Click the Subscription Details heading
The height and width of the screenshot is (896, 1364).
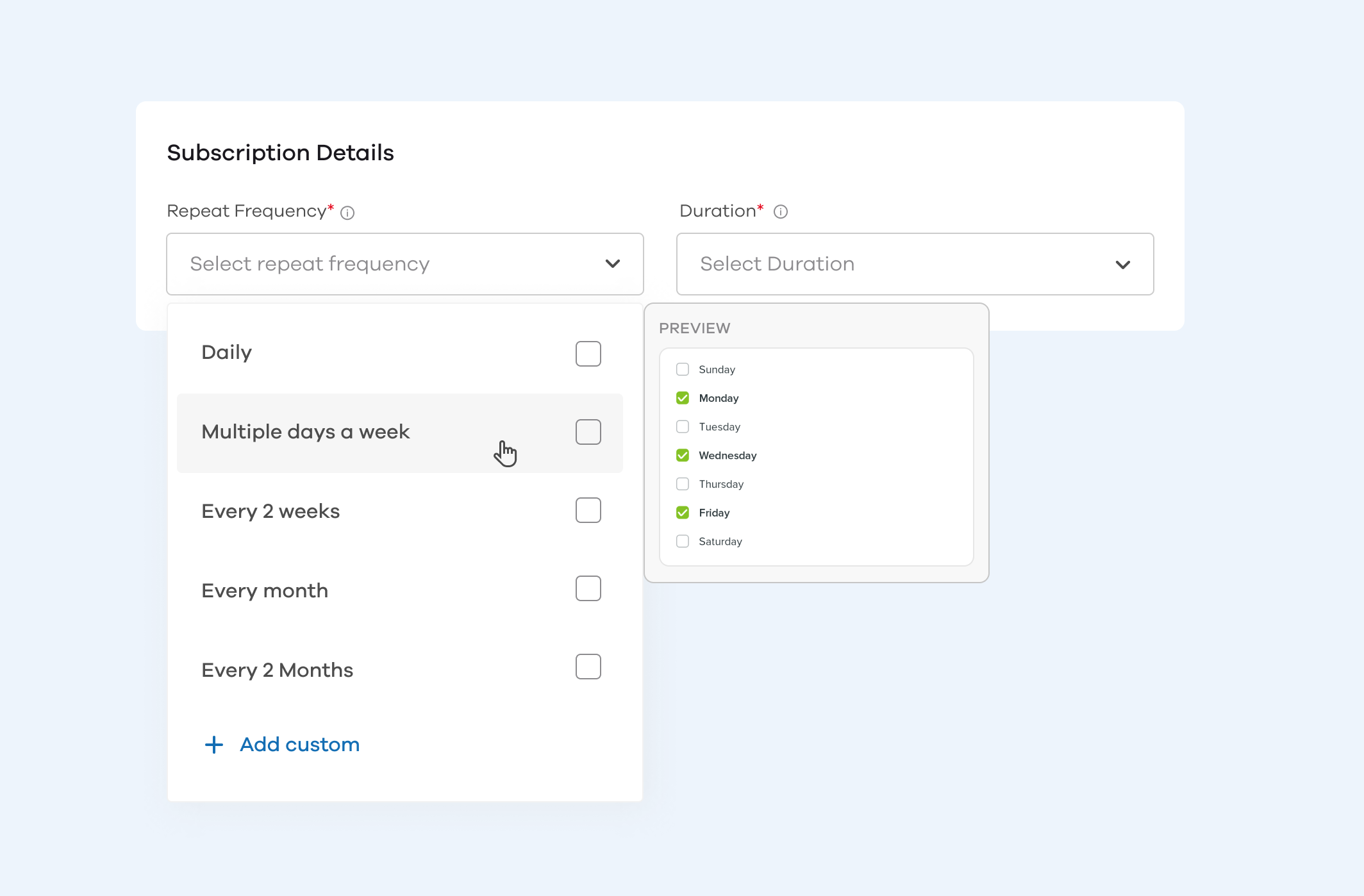pyautogui.click(x=280, y=153)
